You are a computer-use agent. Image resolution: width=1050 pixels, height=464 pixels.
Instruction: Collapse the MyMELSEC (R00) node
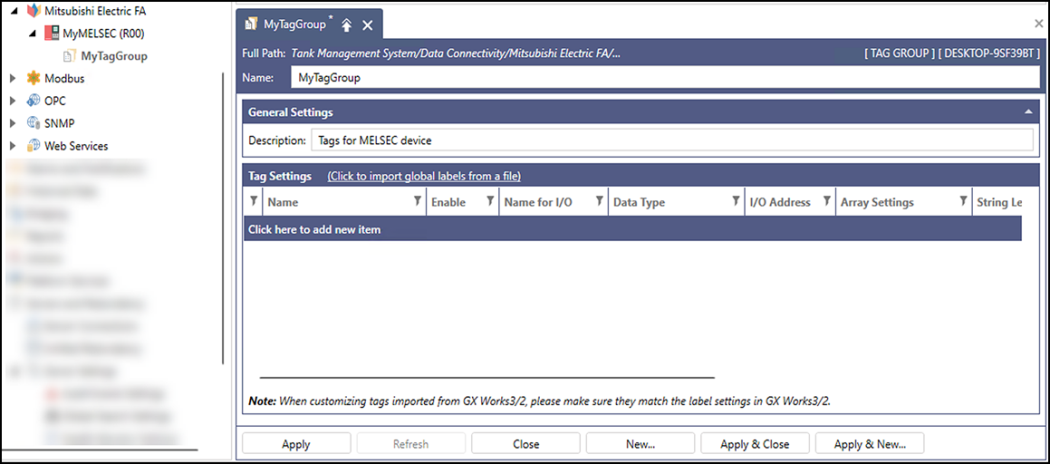point(32,33)
